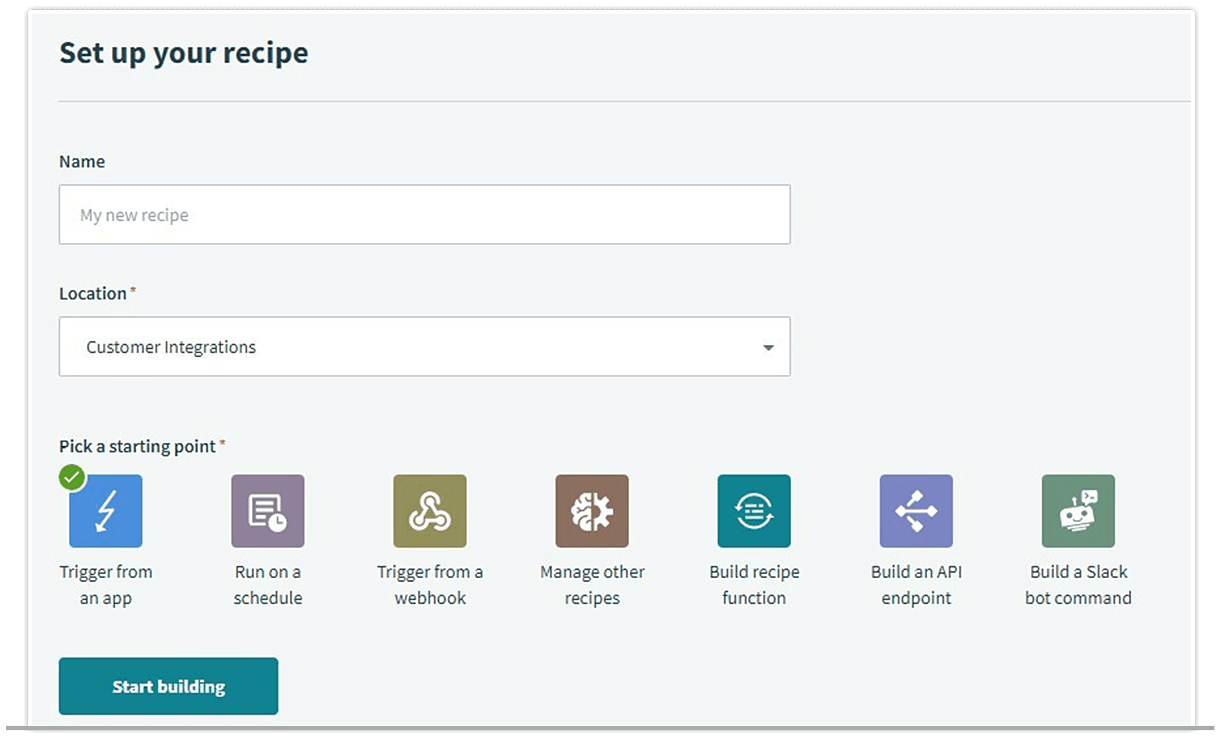This screenshot has height=743, width=1218.
Task: Toggle the green checkmark on the selected tile
Action: coord(72,477)
